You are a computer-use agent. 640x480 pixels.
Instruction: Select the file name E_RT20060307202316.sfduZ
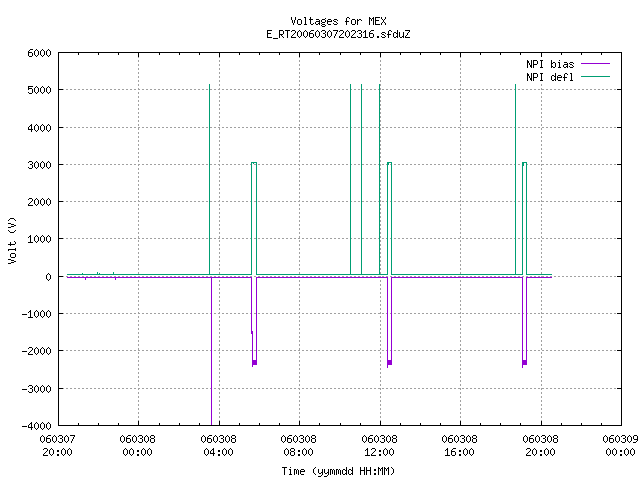pyautogui.click(x=338, y=34)
